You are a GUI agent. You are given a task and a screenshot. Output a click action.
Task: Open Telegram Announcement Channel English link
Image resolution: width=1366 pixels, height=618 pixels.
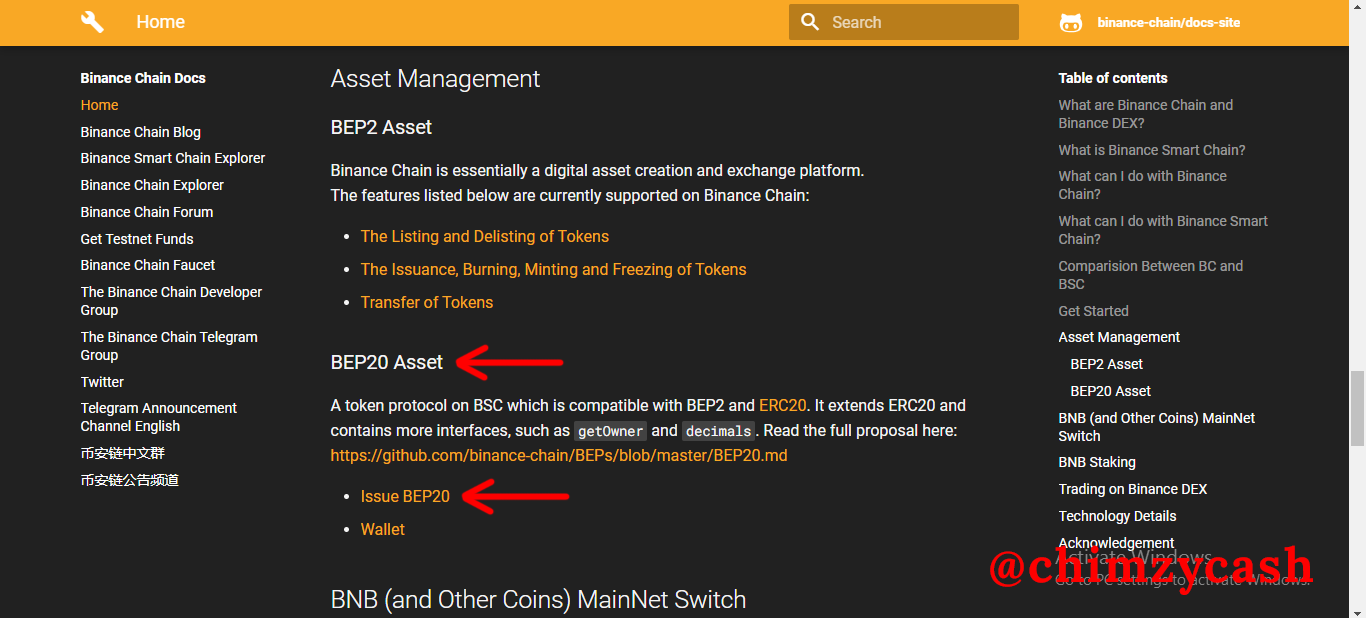[159, 417]
